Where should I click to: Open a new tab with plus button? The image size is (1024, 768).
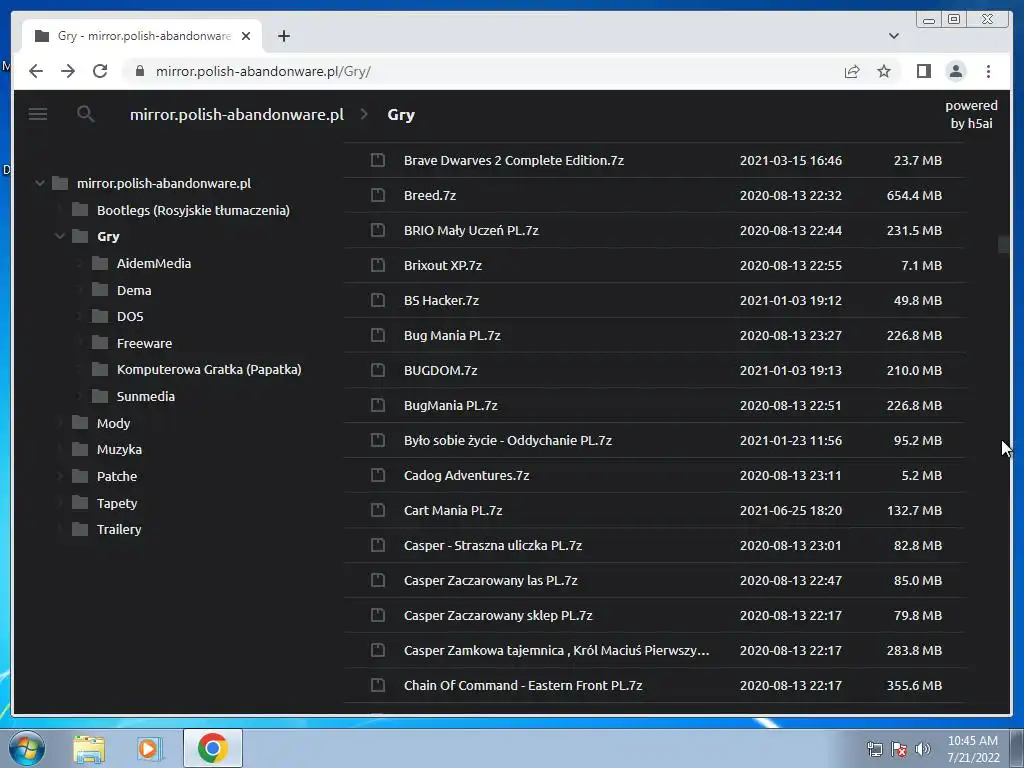pos(283,36)
